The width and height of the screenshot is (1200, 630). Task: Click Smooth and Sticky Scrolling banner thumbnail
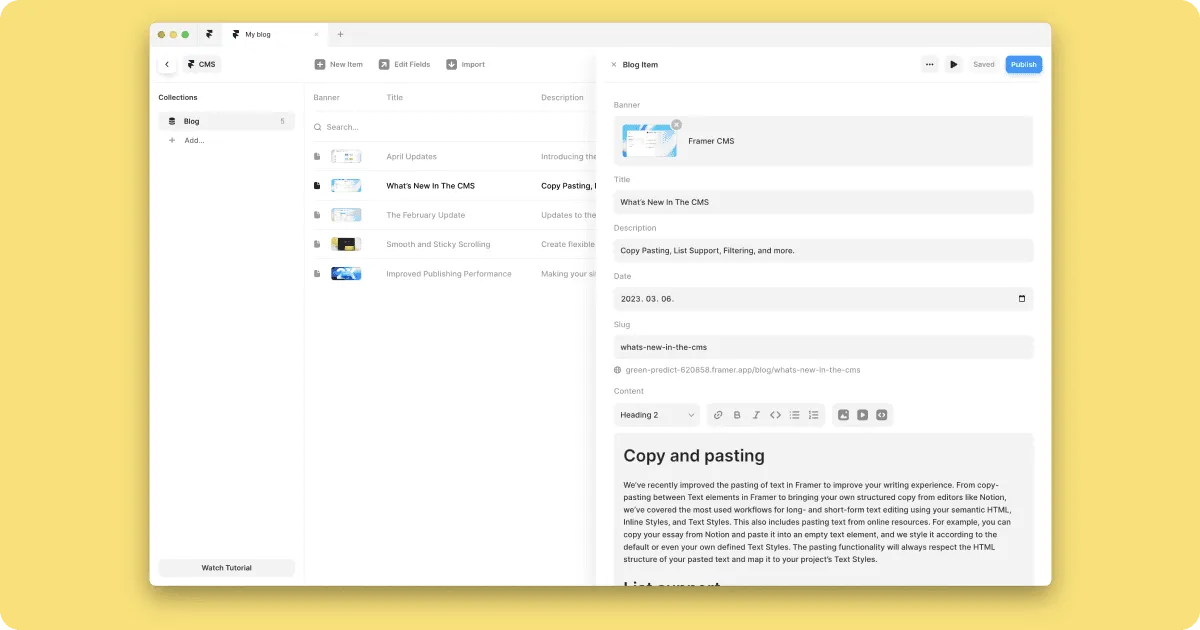(346, 244)
